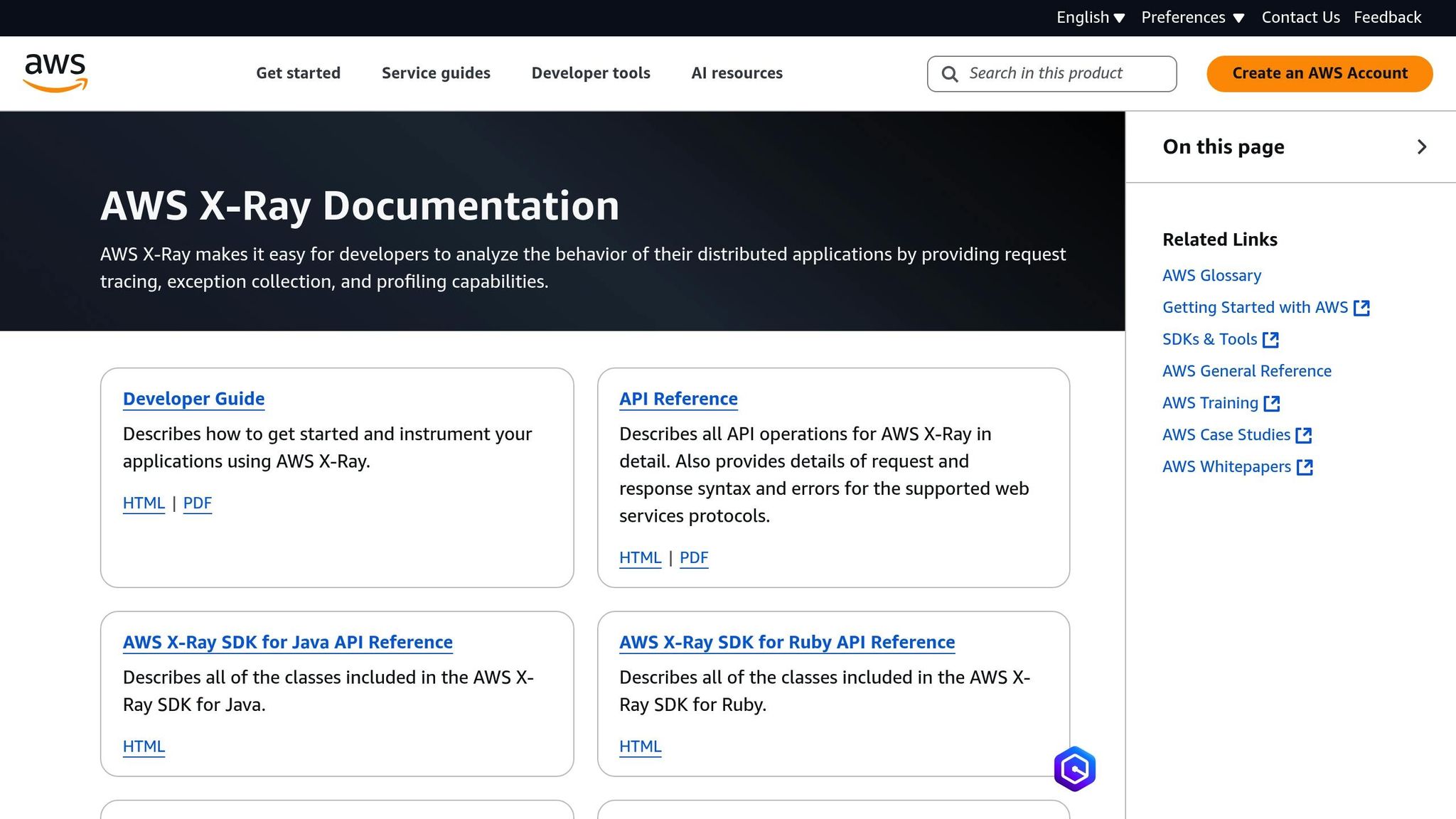Click text 'services protocols.'

(x=695, y=516)
